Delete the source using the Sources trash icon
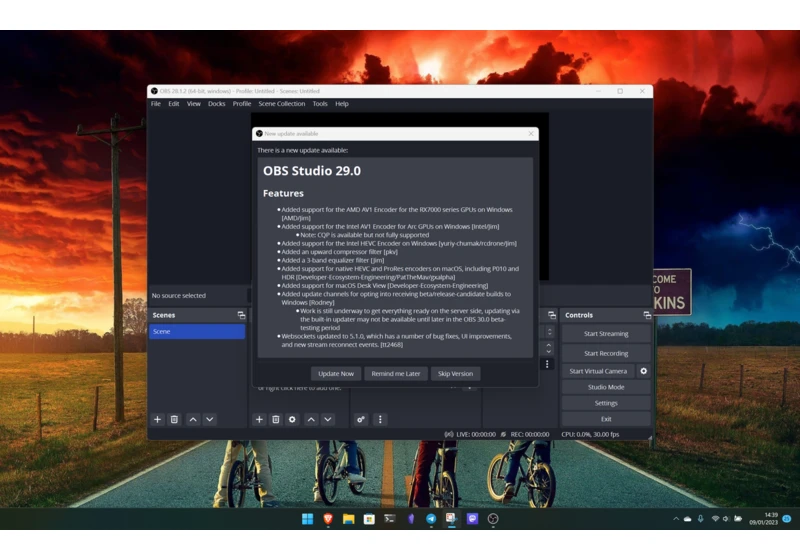800x560 pixels. tap(276, 419)
